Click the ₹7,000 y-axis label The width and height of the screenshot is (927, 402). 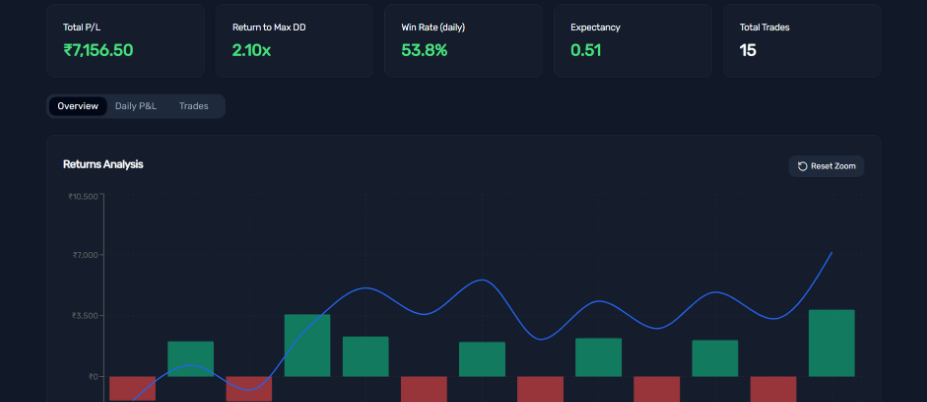(85, 255)
